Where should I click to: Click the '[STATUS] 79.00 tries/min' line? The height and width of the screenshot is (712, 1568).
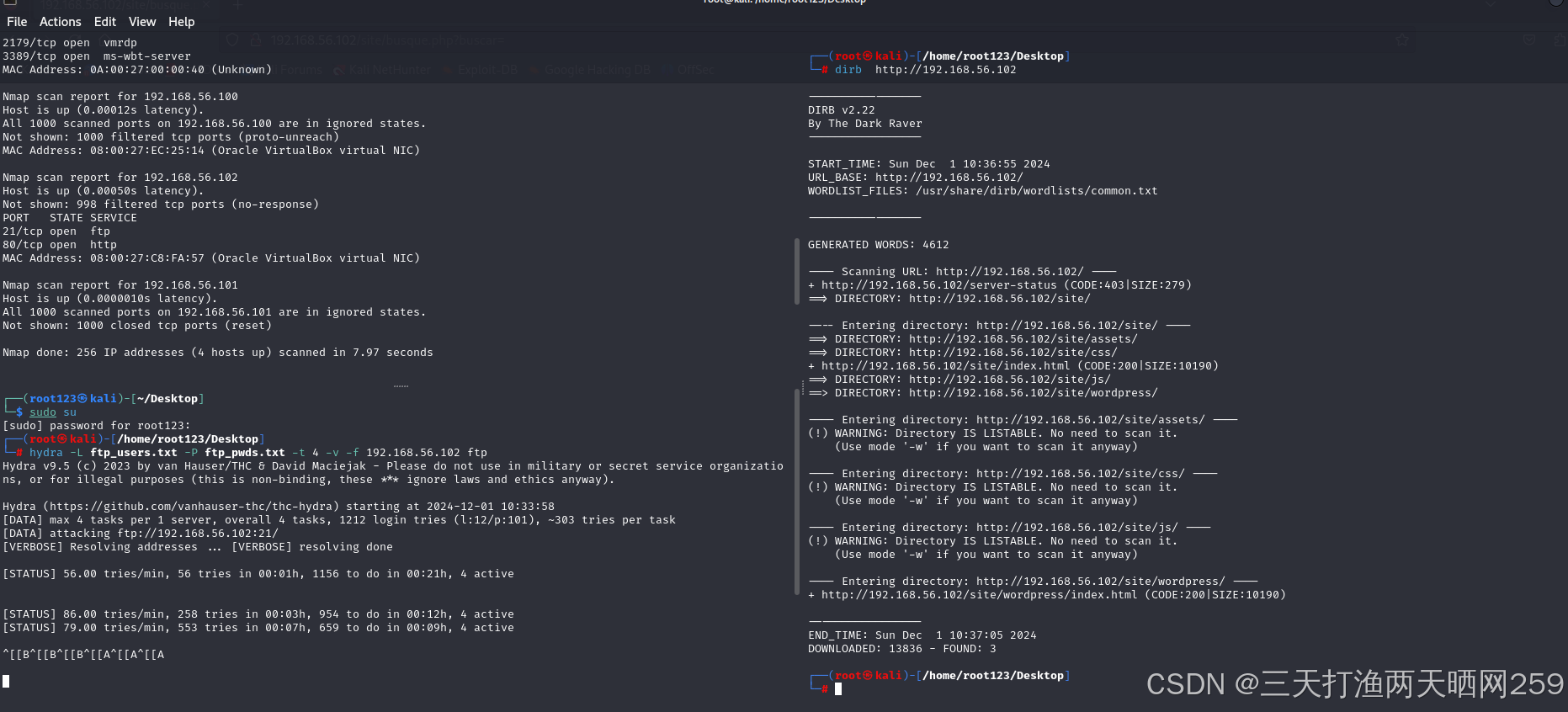258,628
